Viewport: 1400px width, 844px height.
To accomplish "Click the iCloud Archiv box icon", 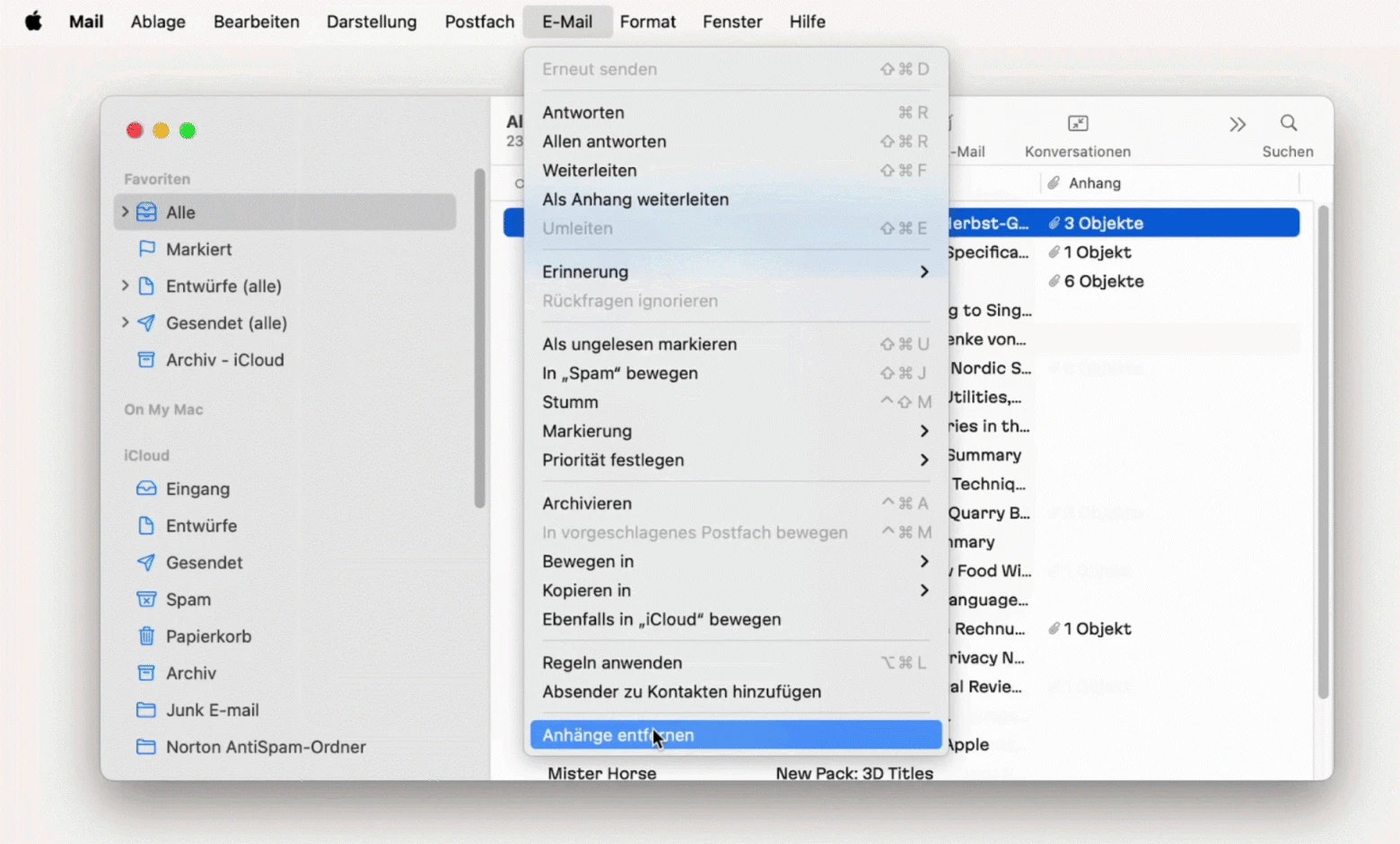I will coord(146,673).
